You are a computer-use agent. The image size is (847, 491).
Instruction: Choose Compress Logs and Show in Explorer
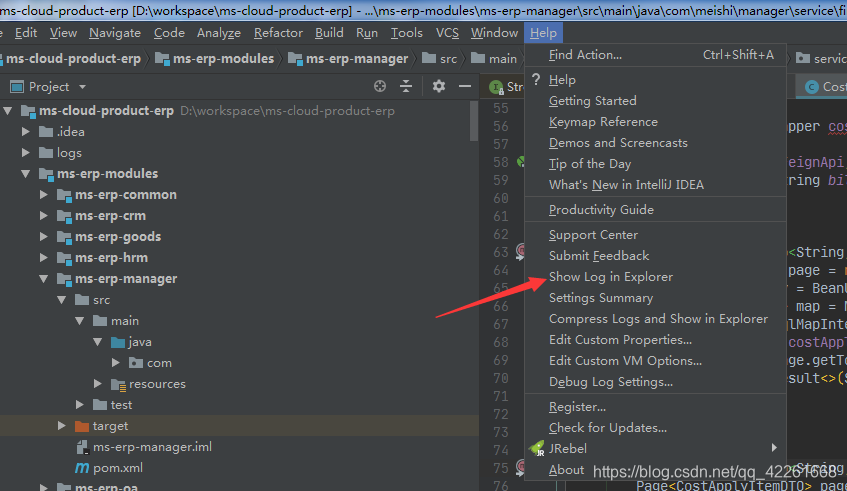(x=655, y=319)
